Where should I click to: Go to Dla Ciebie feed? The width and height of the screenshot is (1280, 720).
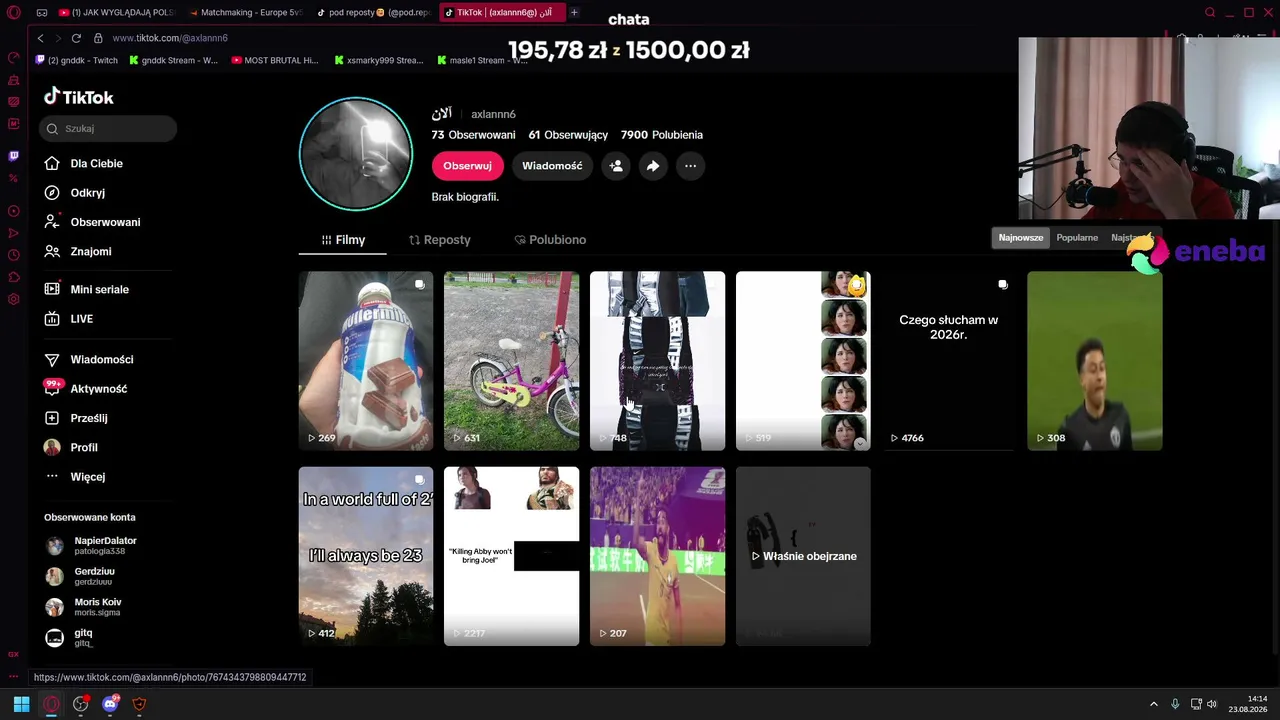pos(96,163)
